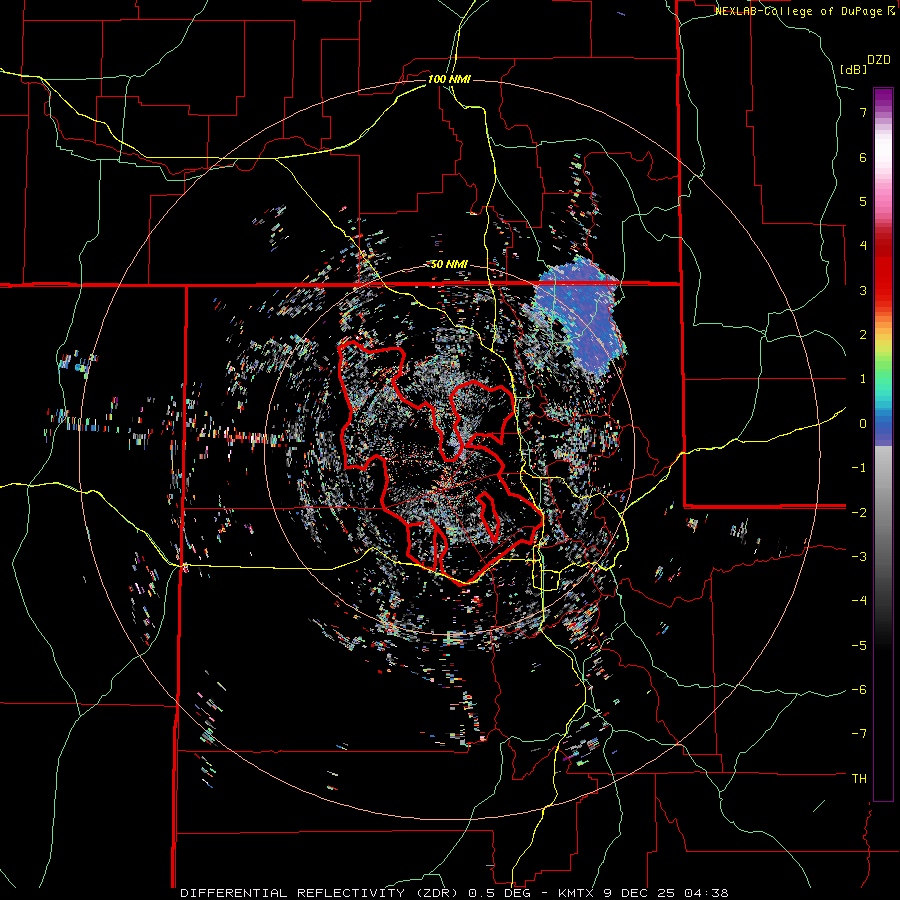This screenshot has height=900, width=900.
Task: Click the 9 DEC 25 date text
Action: click(x=638, y=893)
